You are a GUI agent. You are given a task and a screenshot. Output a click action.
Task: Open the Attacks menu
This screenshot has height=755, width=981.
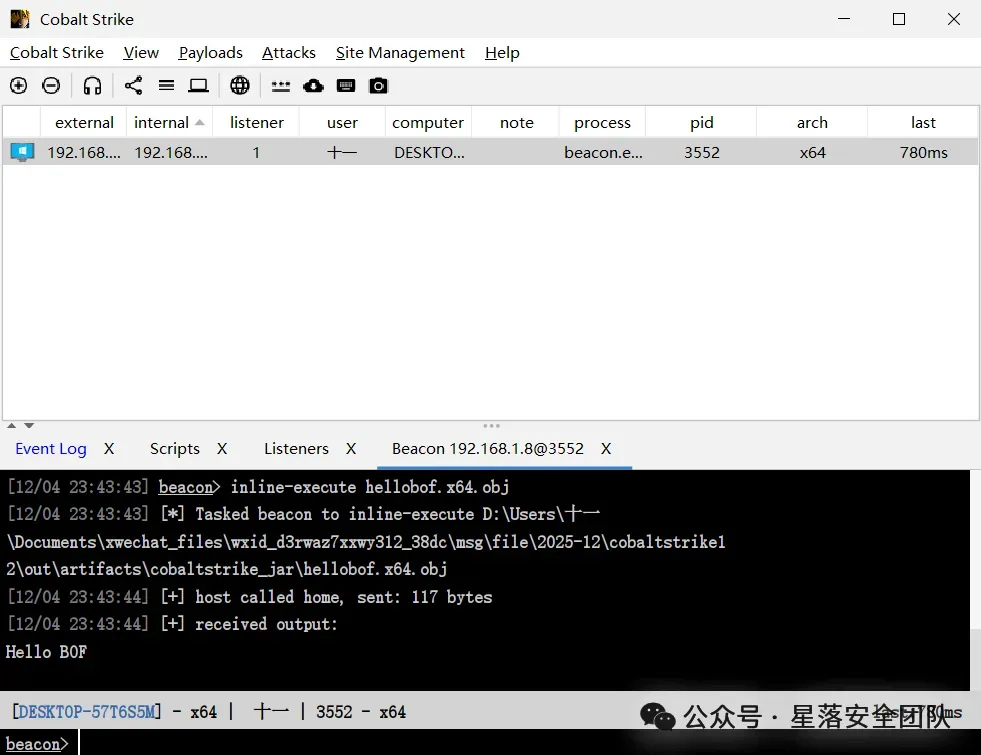click(288, 53)
